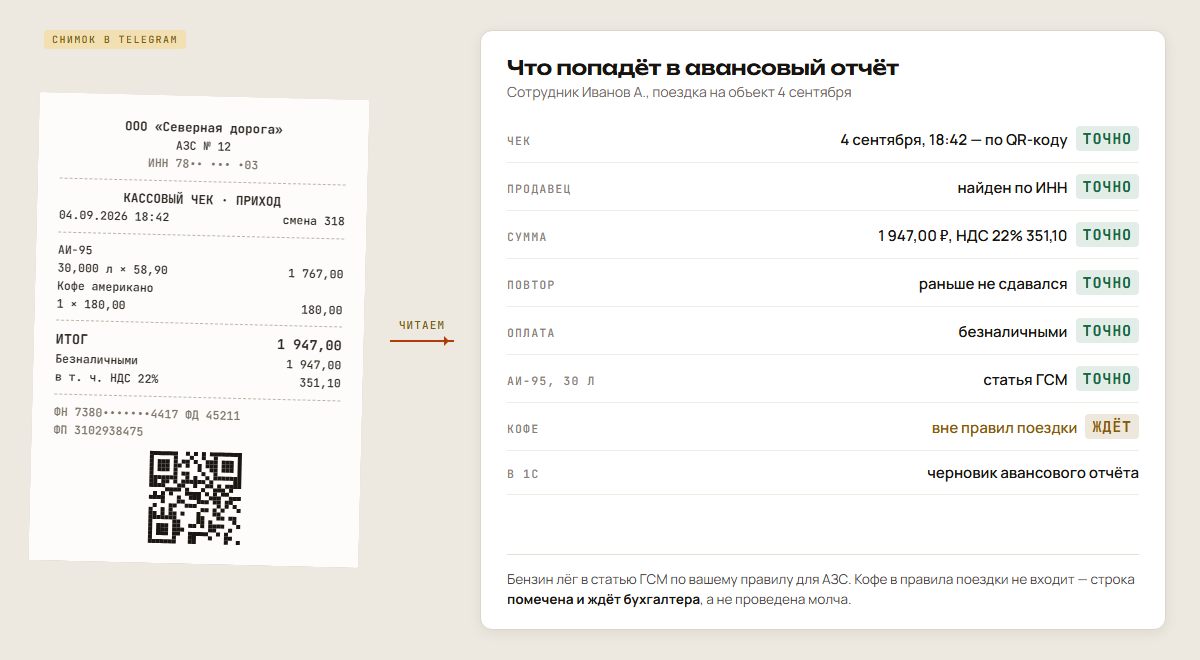Image resolution: width=1200 pixels, height=660 pixels.
Task: Select the «ООО «Северная дорога»» receipt header
Action: pyautogui.click(x=204, y=129)
